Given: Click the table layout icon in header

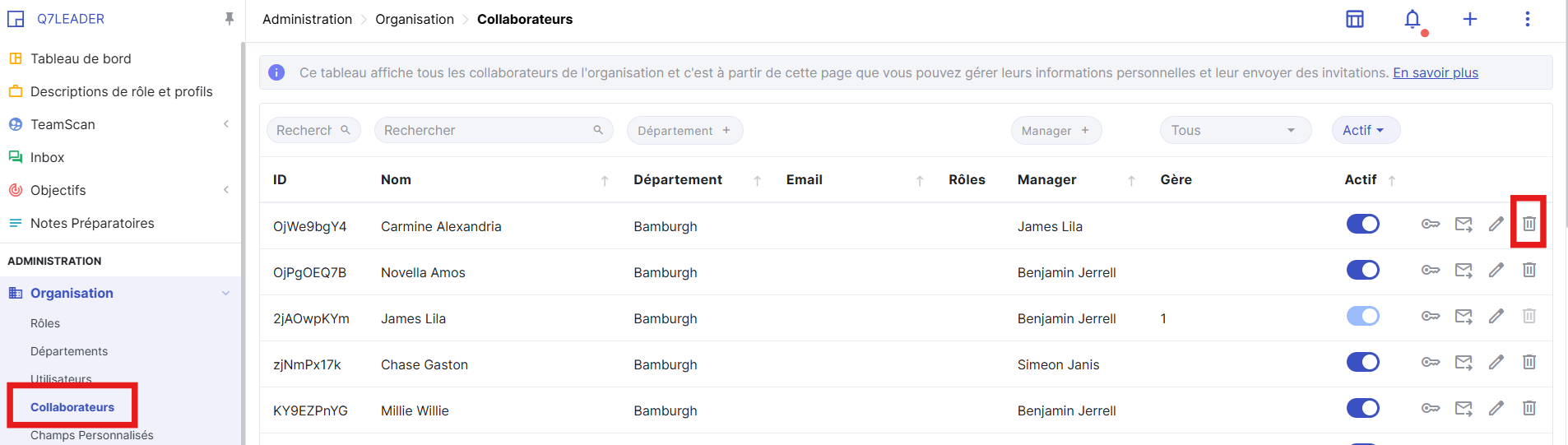Looking at the screenshot, I should pos(1354,19).
